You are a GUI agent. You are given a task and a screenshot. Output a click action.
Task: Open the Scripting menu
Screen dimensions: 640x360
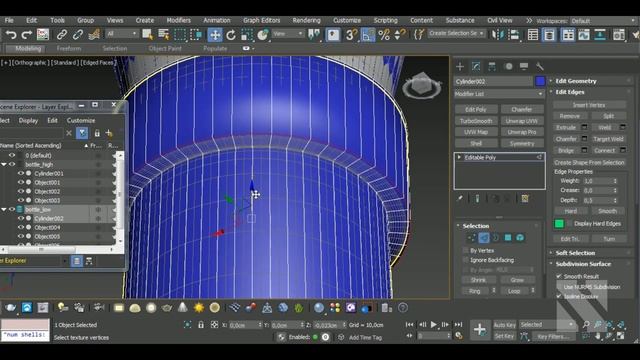pyautogui.click(x=385, y=20)
